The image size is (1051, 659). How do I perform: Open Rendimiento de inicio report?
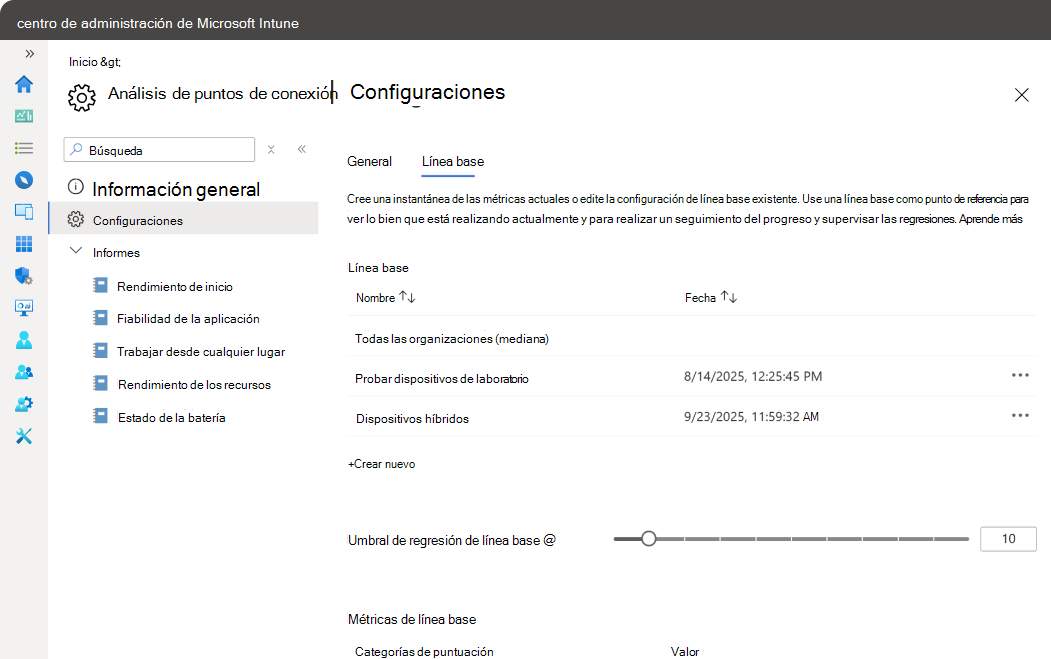tap(174, 286)
